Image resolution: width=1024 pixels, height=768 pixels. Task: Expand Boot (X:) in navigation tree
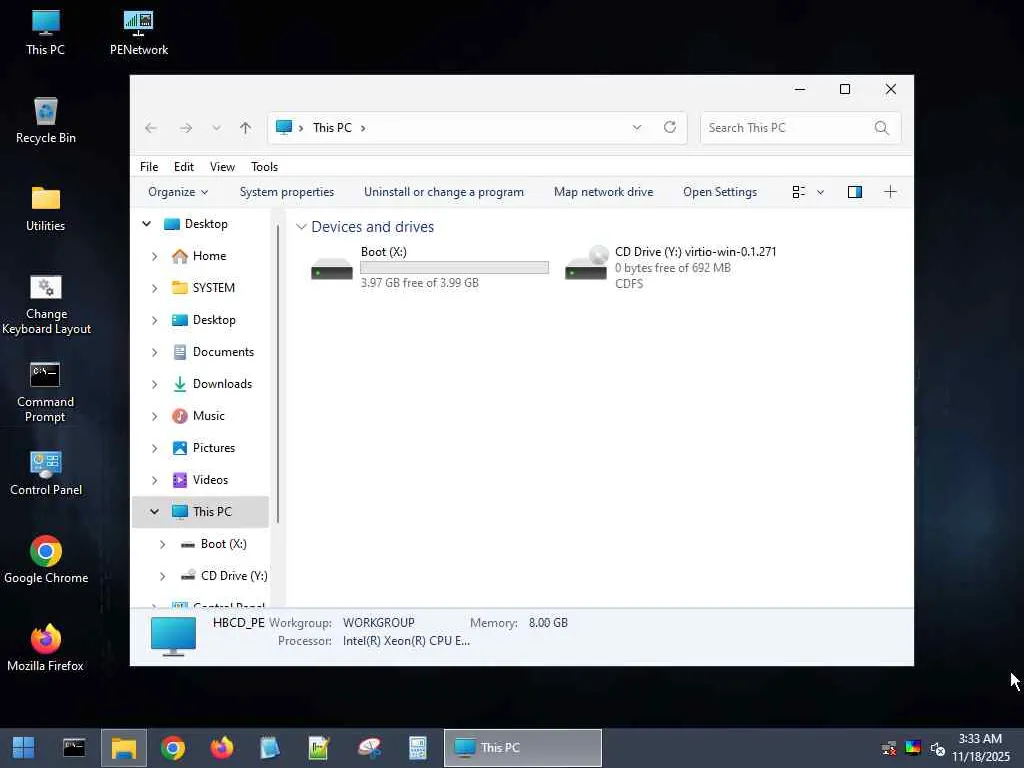pos(163,544)
